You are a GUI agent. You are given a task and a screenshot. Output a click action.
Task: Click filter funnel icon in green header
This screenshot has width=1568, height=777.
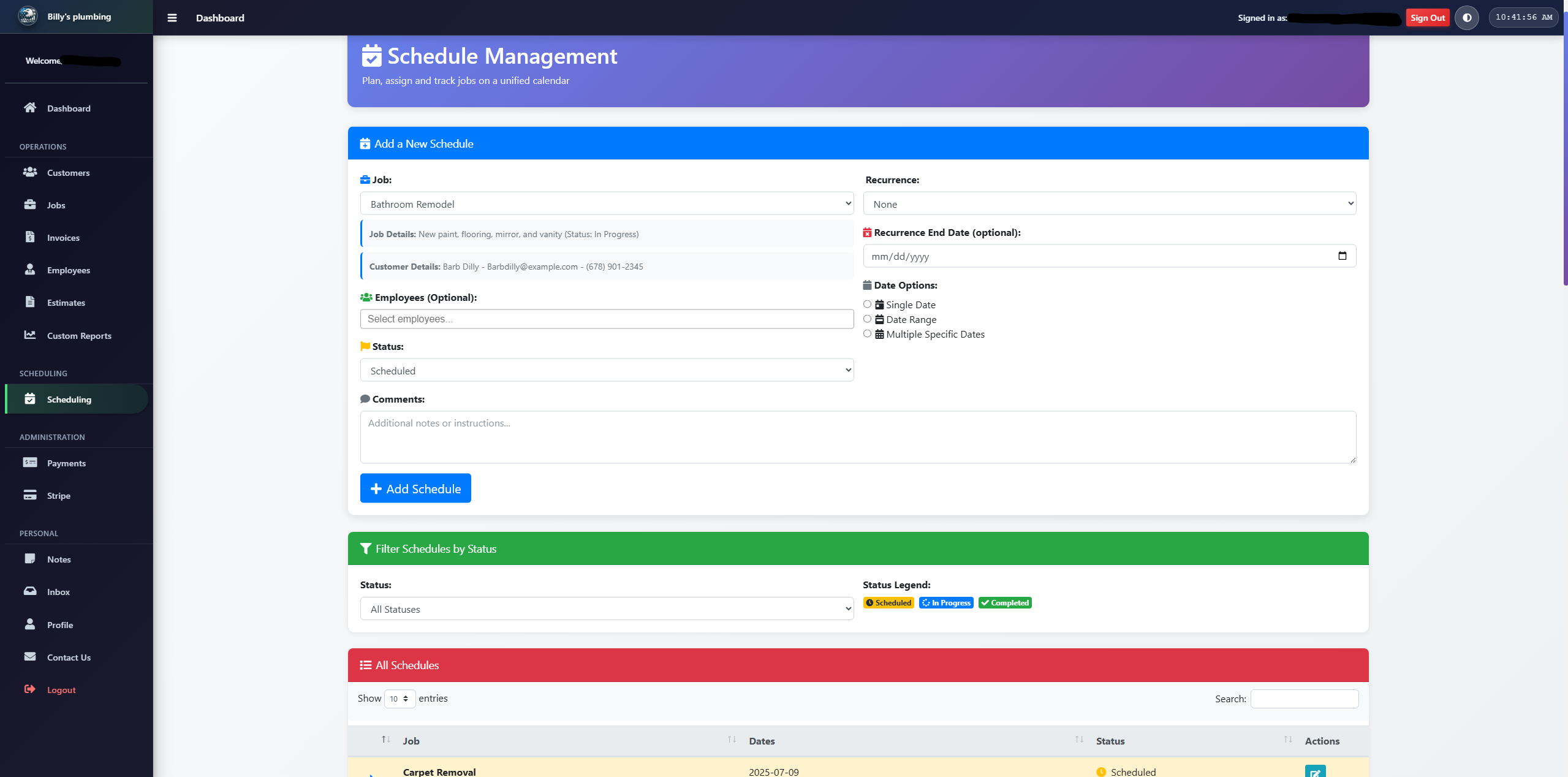[366, 548]
